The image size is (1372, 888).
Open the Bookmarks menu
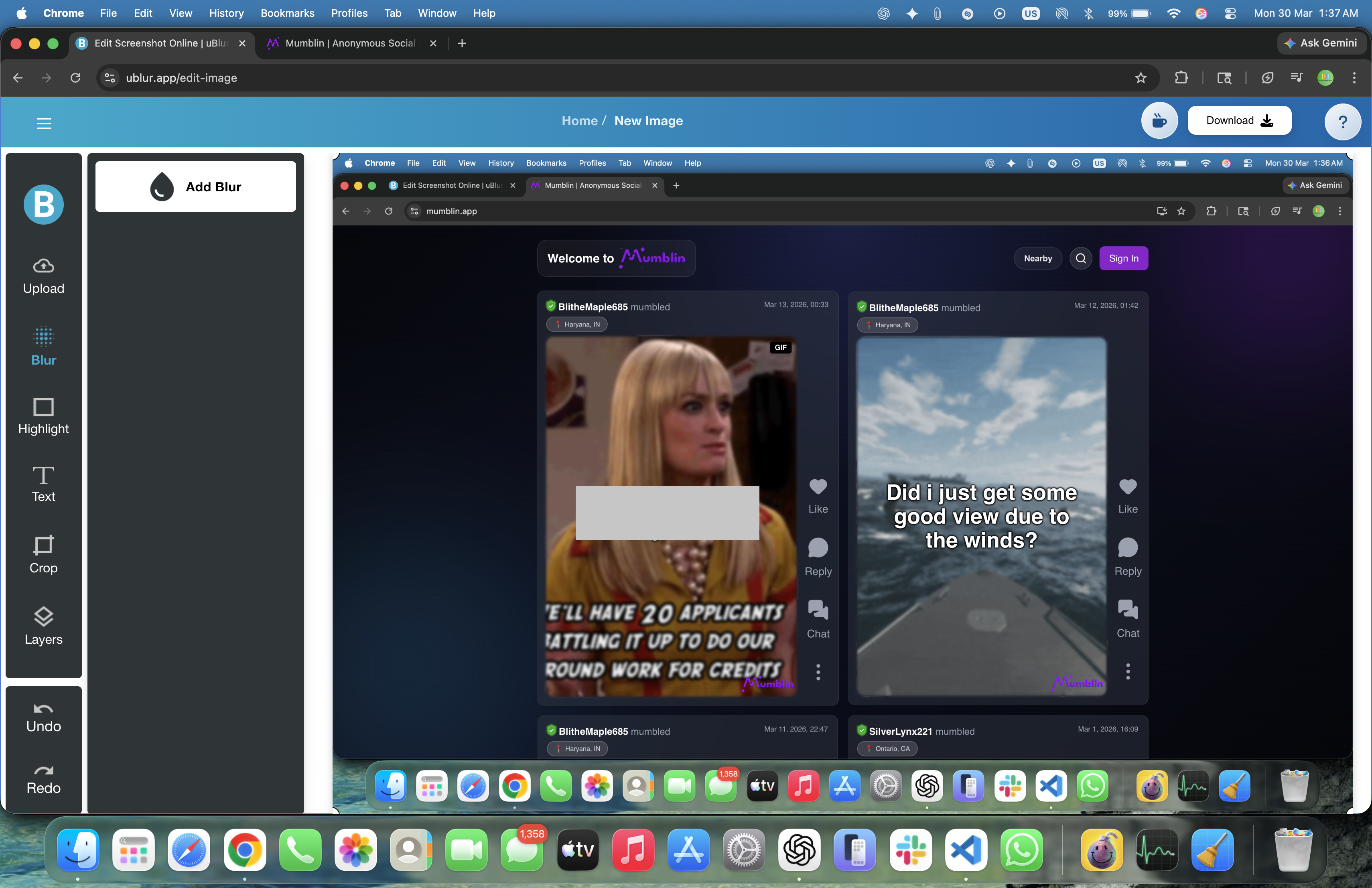point(287,13)
